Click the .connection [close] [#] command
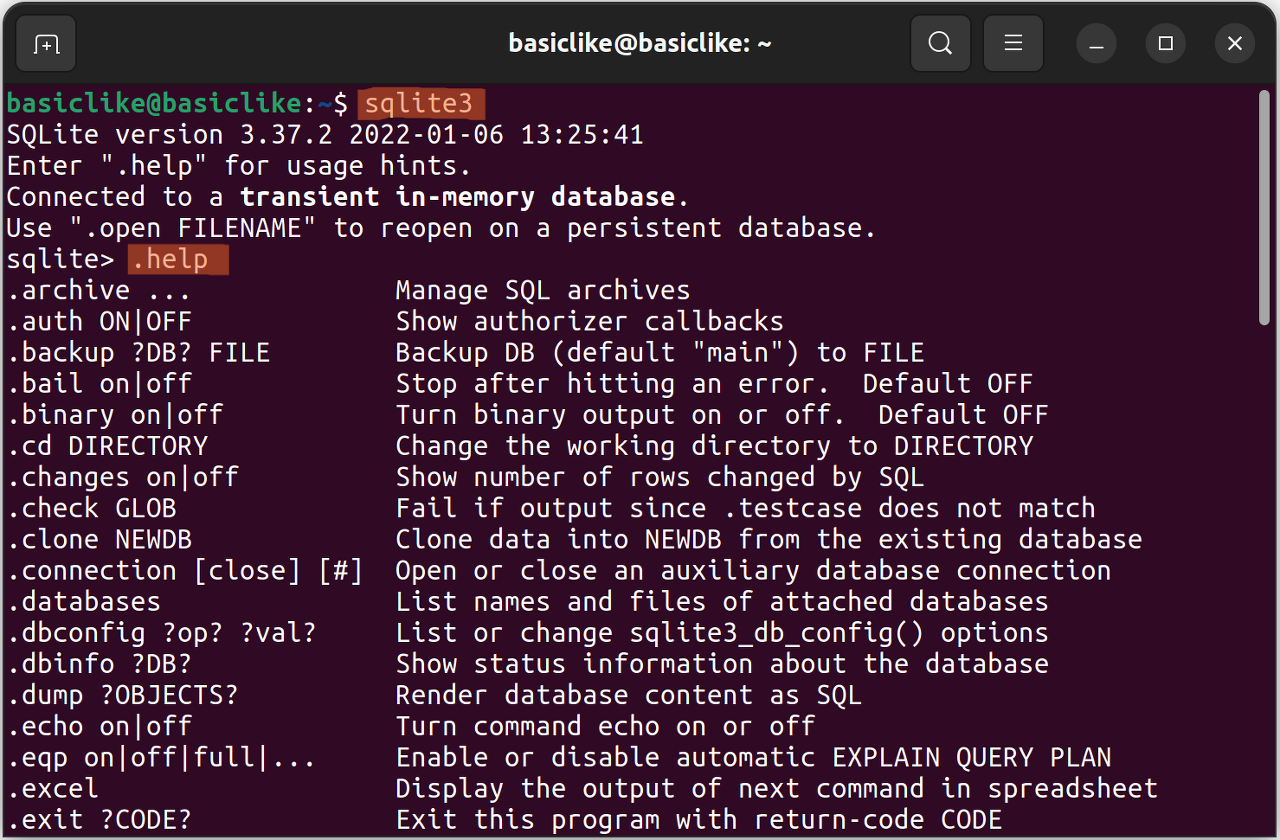This screenshot has width=1280, height=840. [x=185, y=570]
